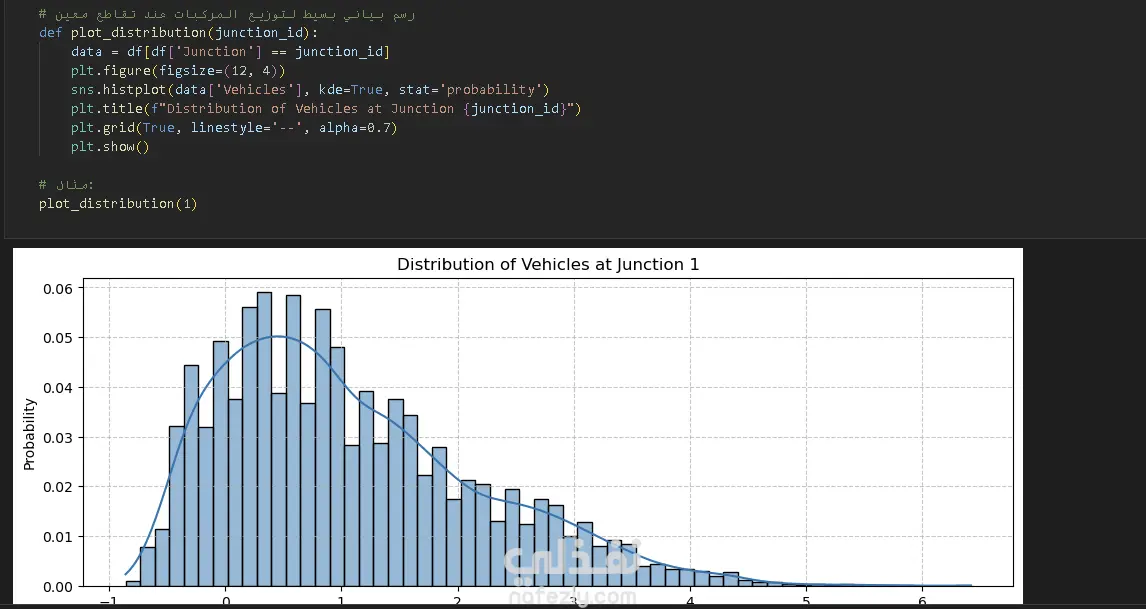
Task: Click the nafezly watermark logo on the chart
Action: point(571,577)
